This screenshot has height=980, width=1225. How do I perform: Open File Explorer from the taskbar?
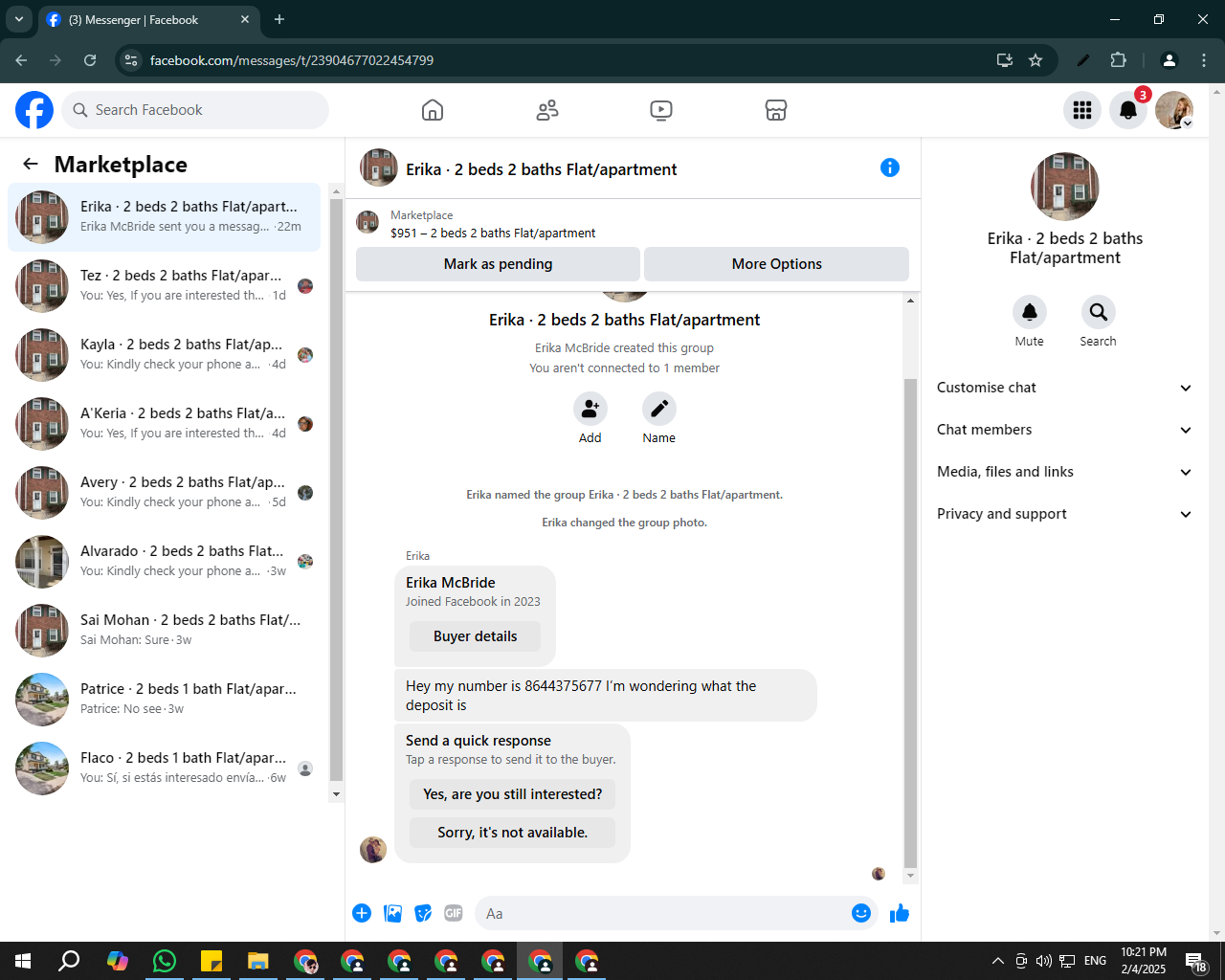[258, 961]
